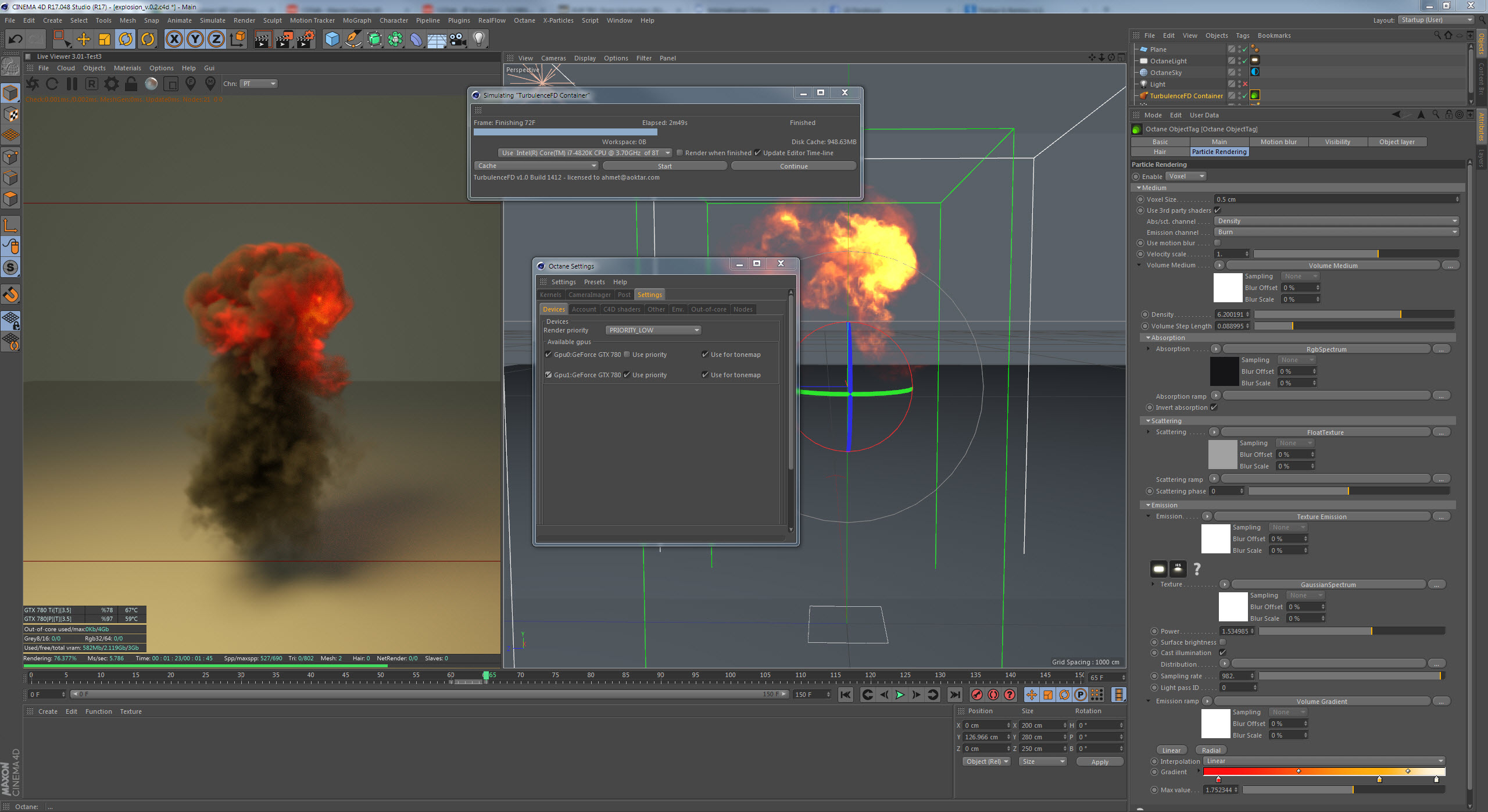Image resolution: width=1488 pixels, height=812 pixels.
Task: Open Live Viewer settings gear icon
Action: pyautogui.click(x=111, y=84)
